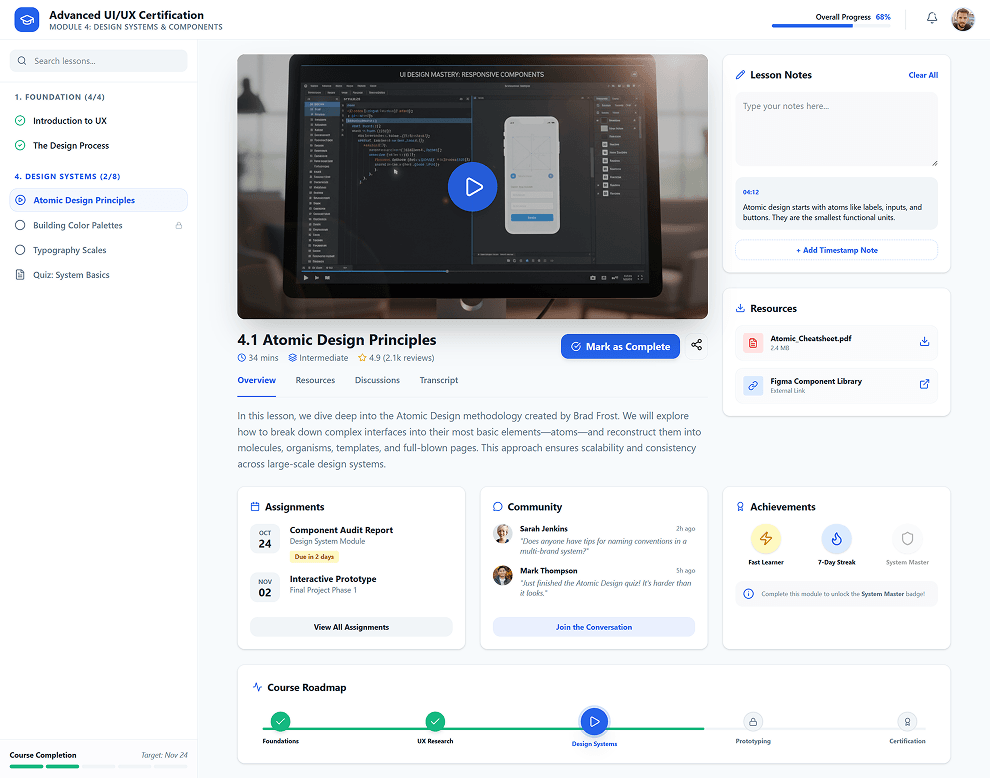990x778 pixels.
Task: Click the Course Roadmap activity icon
Action: click(257, 687)
